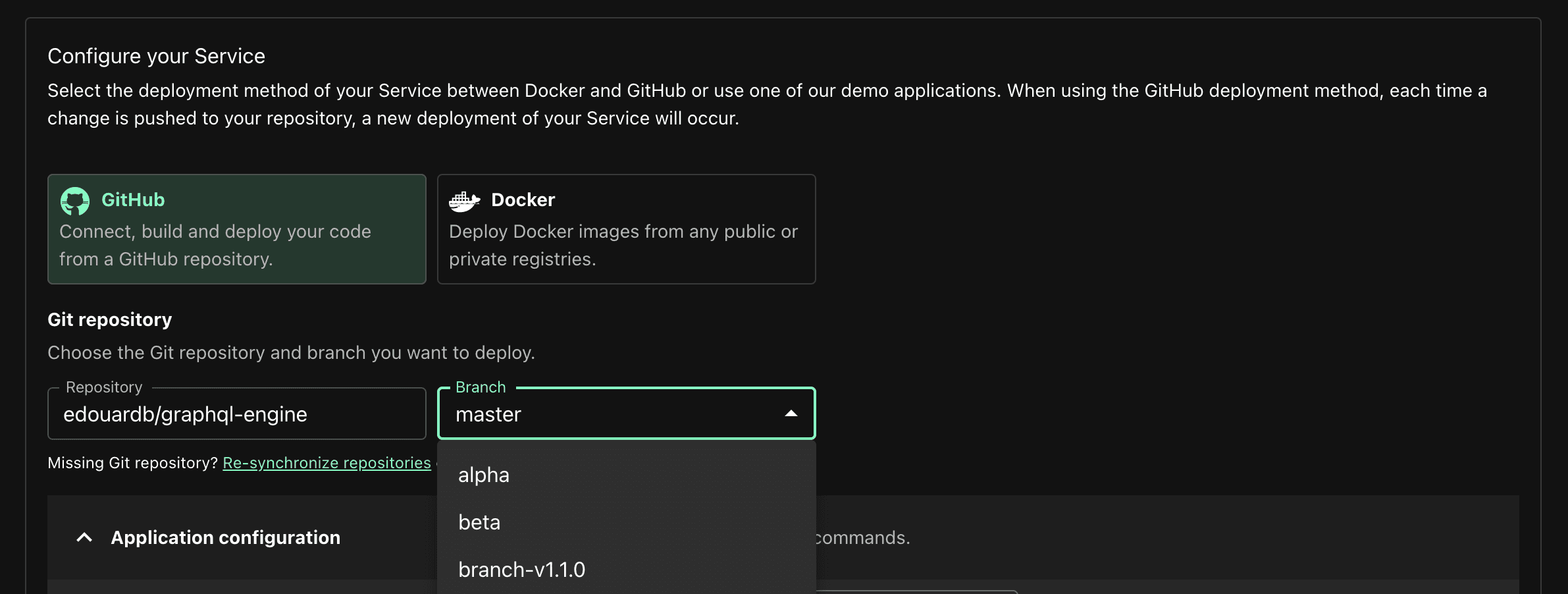Viewport: 1568px width, 594px height.
Task: Click the Docker title text
Action: (x=523, y=200)
